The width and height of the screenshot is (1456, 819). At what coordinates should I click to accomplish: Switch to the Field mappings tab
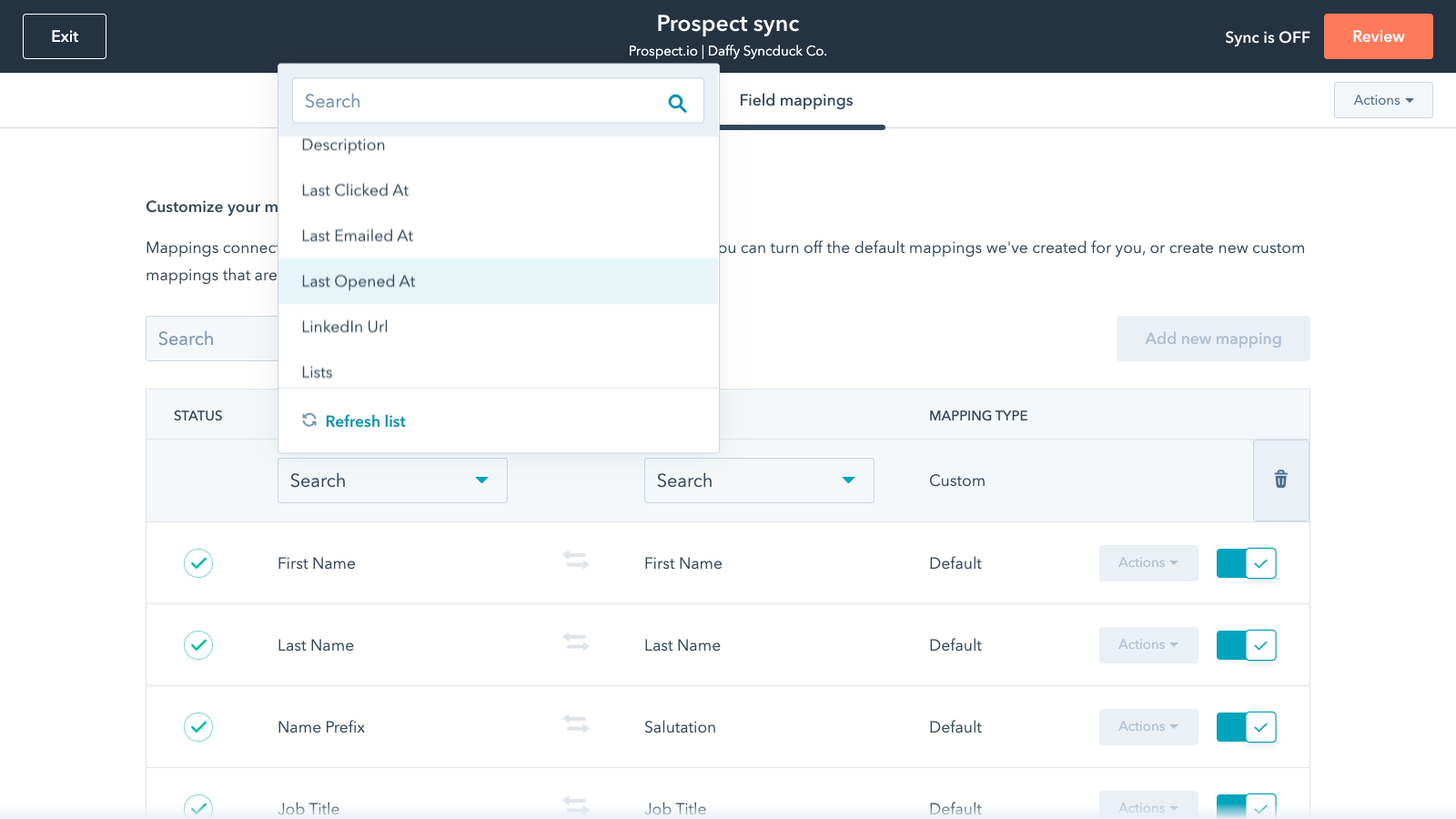pyautogui.click(x=796, y=100)
